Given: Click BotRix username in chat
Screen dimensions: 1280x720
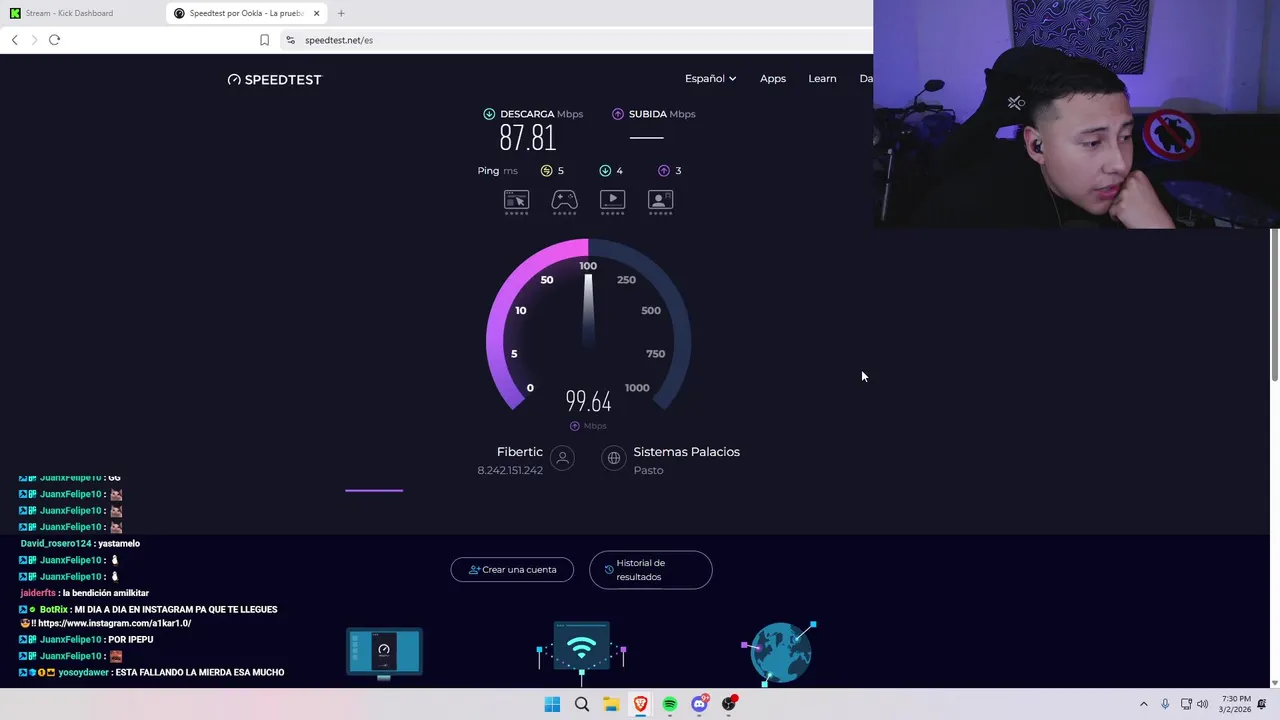Looking at the screenshot, I should (54, 610).
